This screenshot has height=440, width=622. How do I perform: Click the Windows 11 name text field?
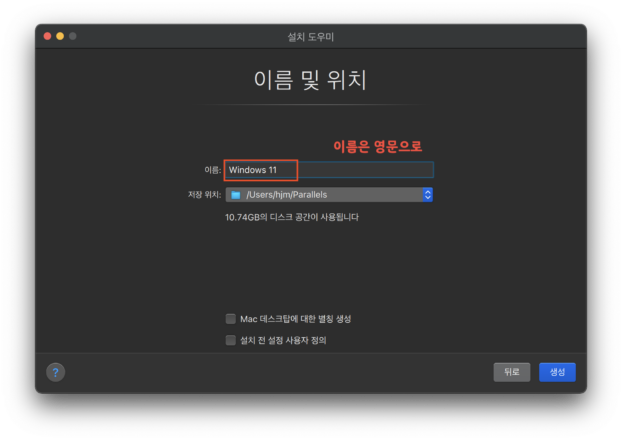[x=261, y=170]
